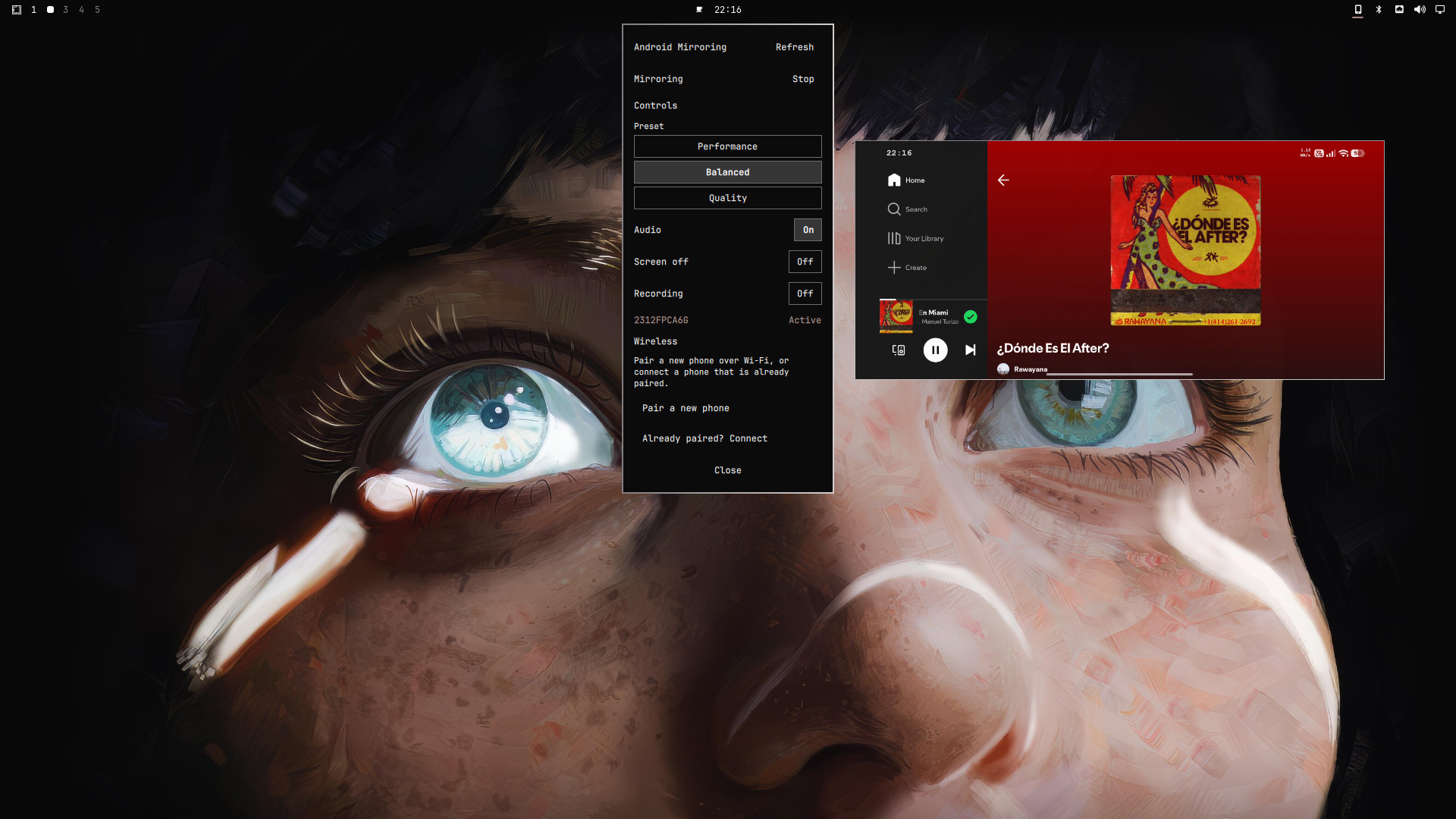This screenshot has height=819, width=1456.
Task: Switch to workspace 4
Action: tap(82, 10)
